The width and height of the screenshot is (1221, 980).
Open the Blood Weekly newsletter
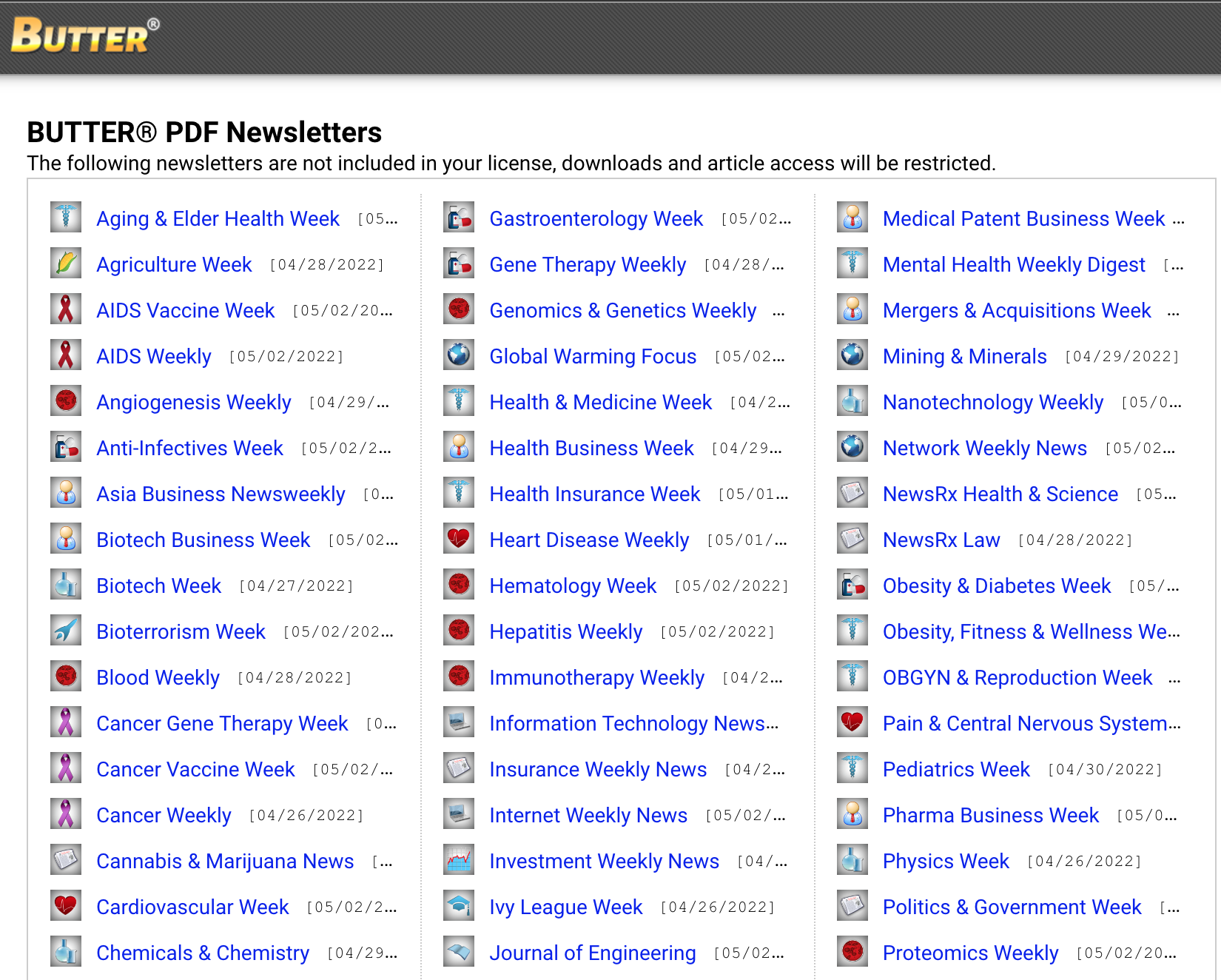158,678
